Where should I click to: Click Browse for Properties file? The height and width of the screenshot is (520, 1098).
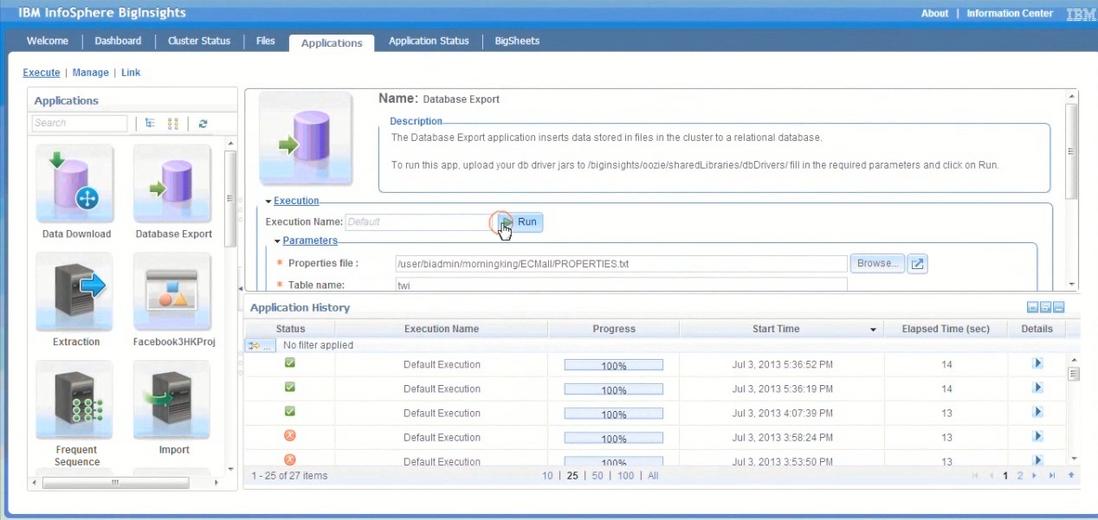point(877,264)
